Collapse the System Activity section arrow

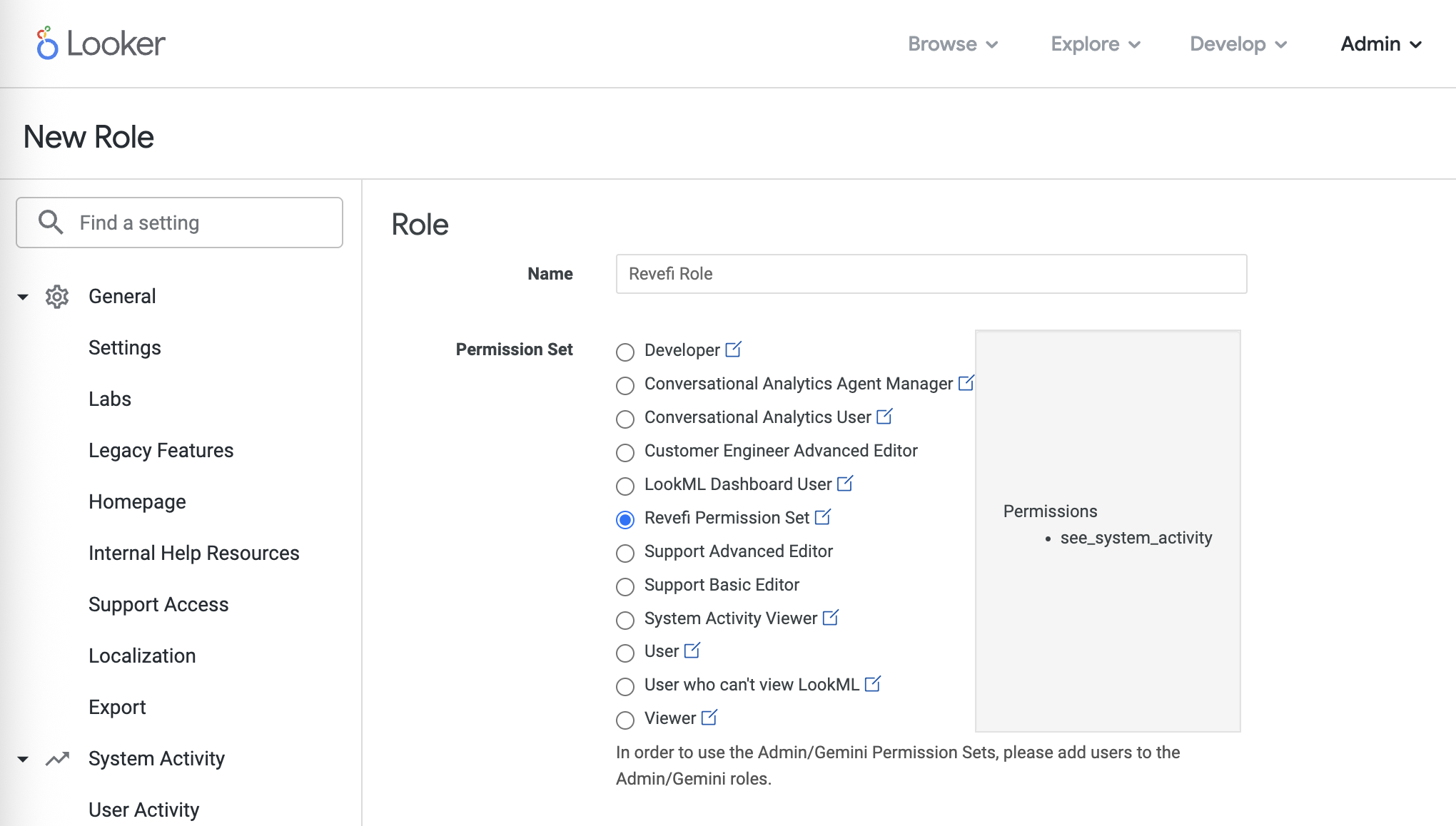(23, 759)
